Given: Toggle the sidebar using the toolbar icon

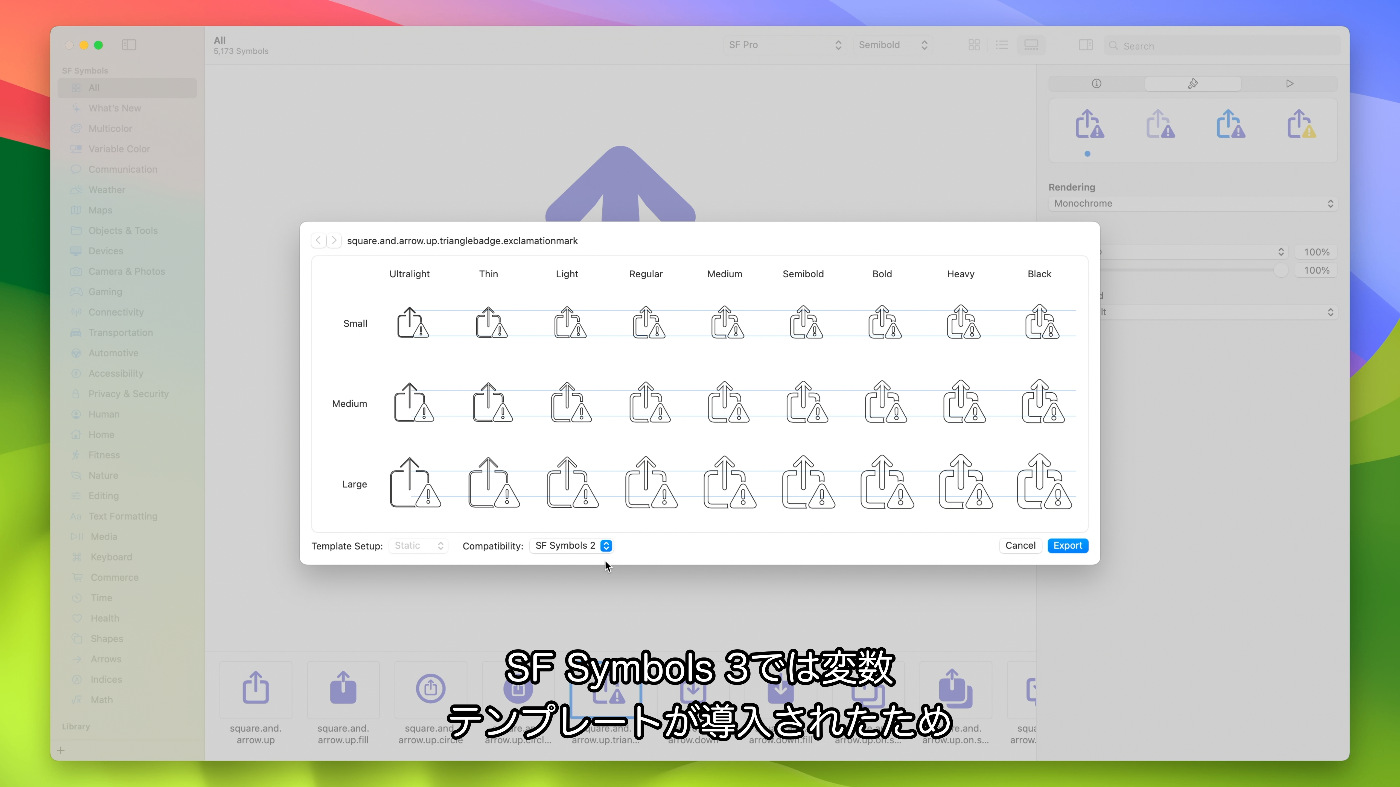Looking at the screenshot, I should pyautogui.click(x=129, y=45).
